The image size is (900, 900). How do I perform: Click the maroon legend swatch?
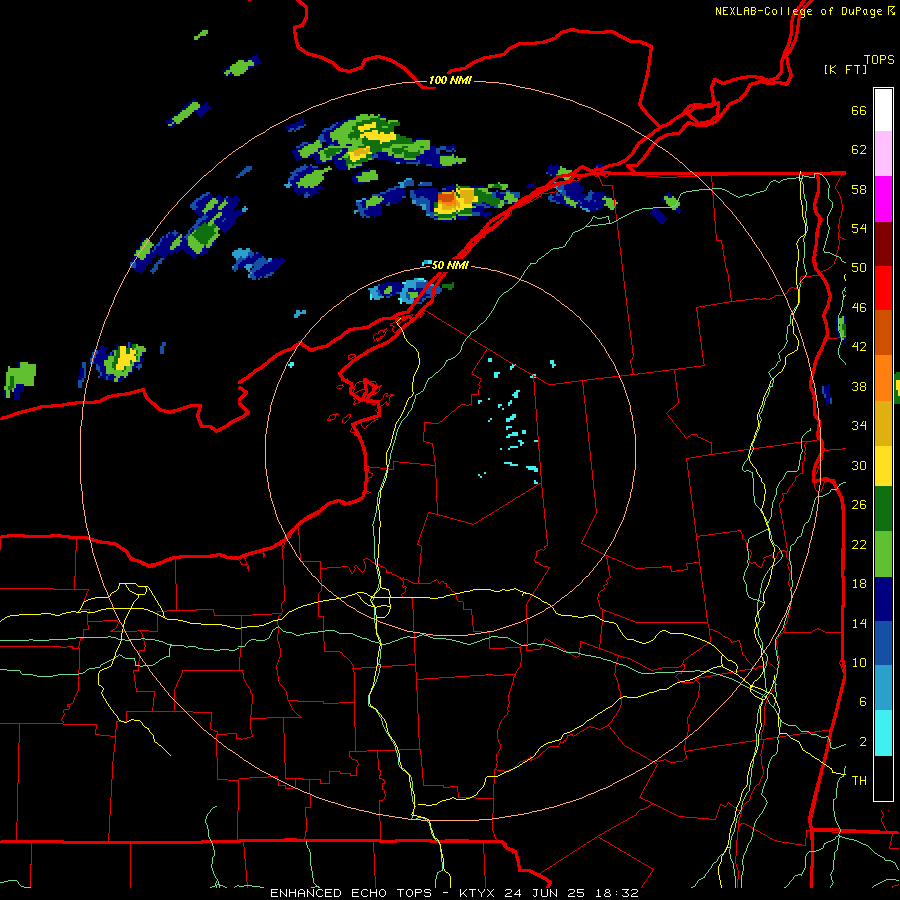click(883, 244)
